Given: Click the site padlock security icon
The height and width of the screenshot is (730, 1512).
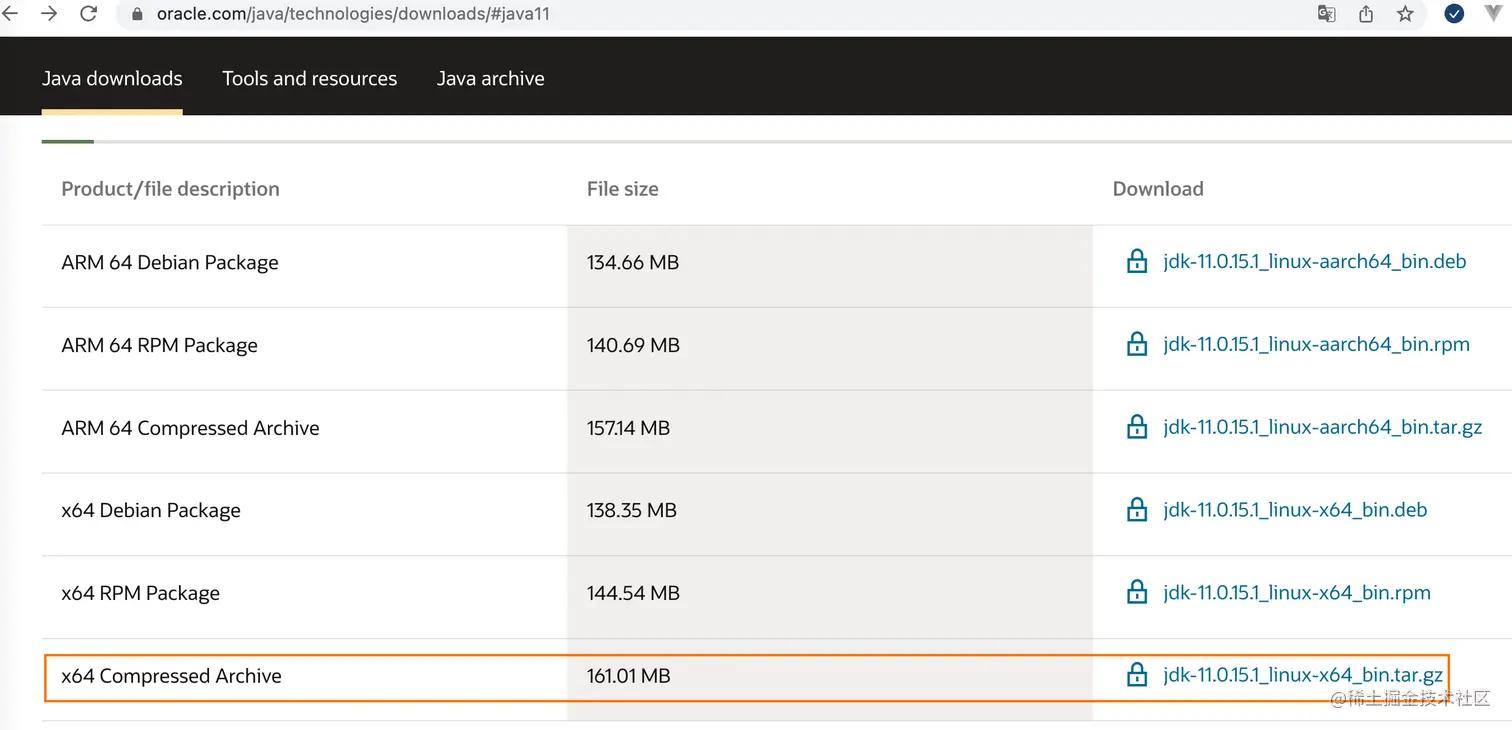Looking at the screenshot, I should [138, 14].
